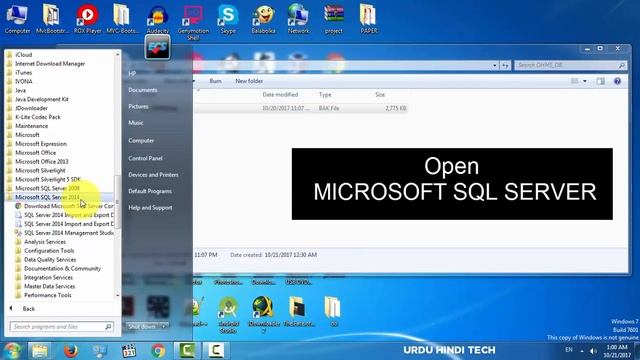
Task: Click the Burn button in Explorer
Action: [215, 81]
